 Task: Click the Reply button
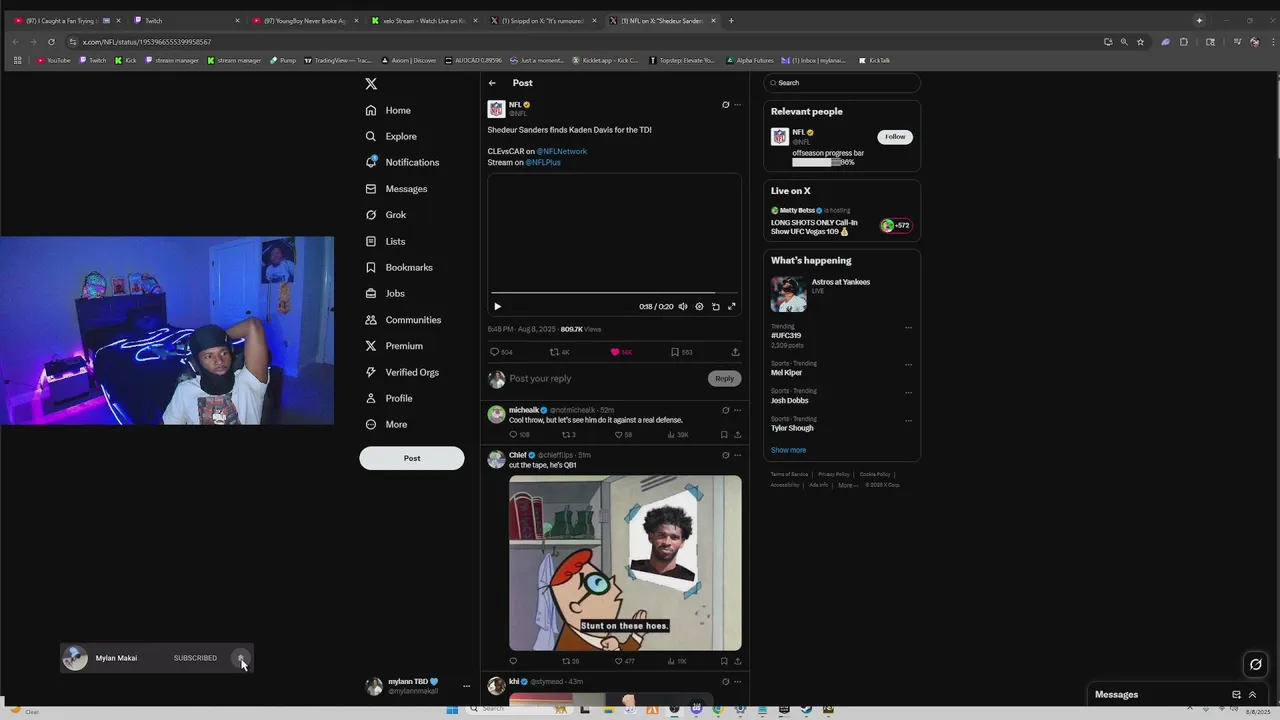[725, 378]
